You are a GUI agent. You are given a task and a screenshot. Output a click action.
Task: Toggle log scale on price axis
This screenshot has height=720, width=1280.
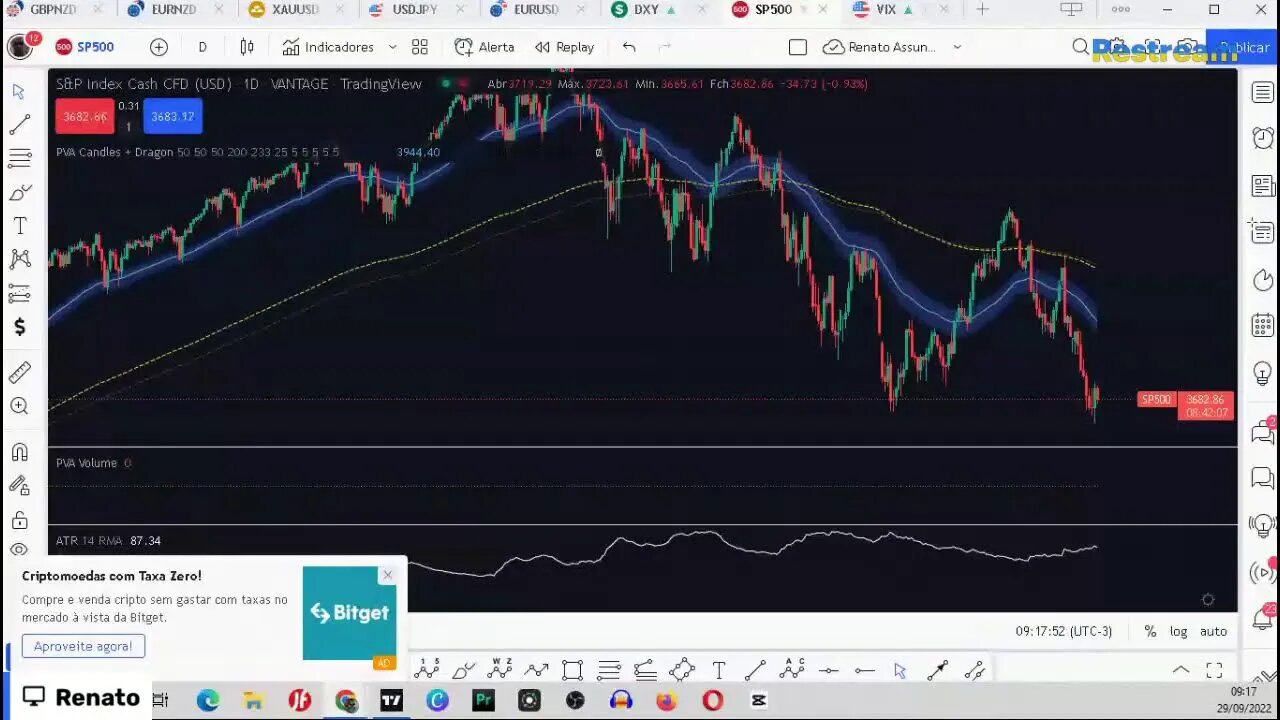[1179, 631]
